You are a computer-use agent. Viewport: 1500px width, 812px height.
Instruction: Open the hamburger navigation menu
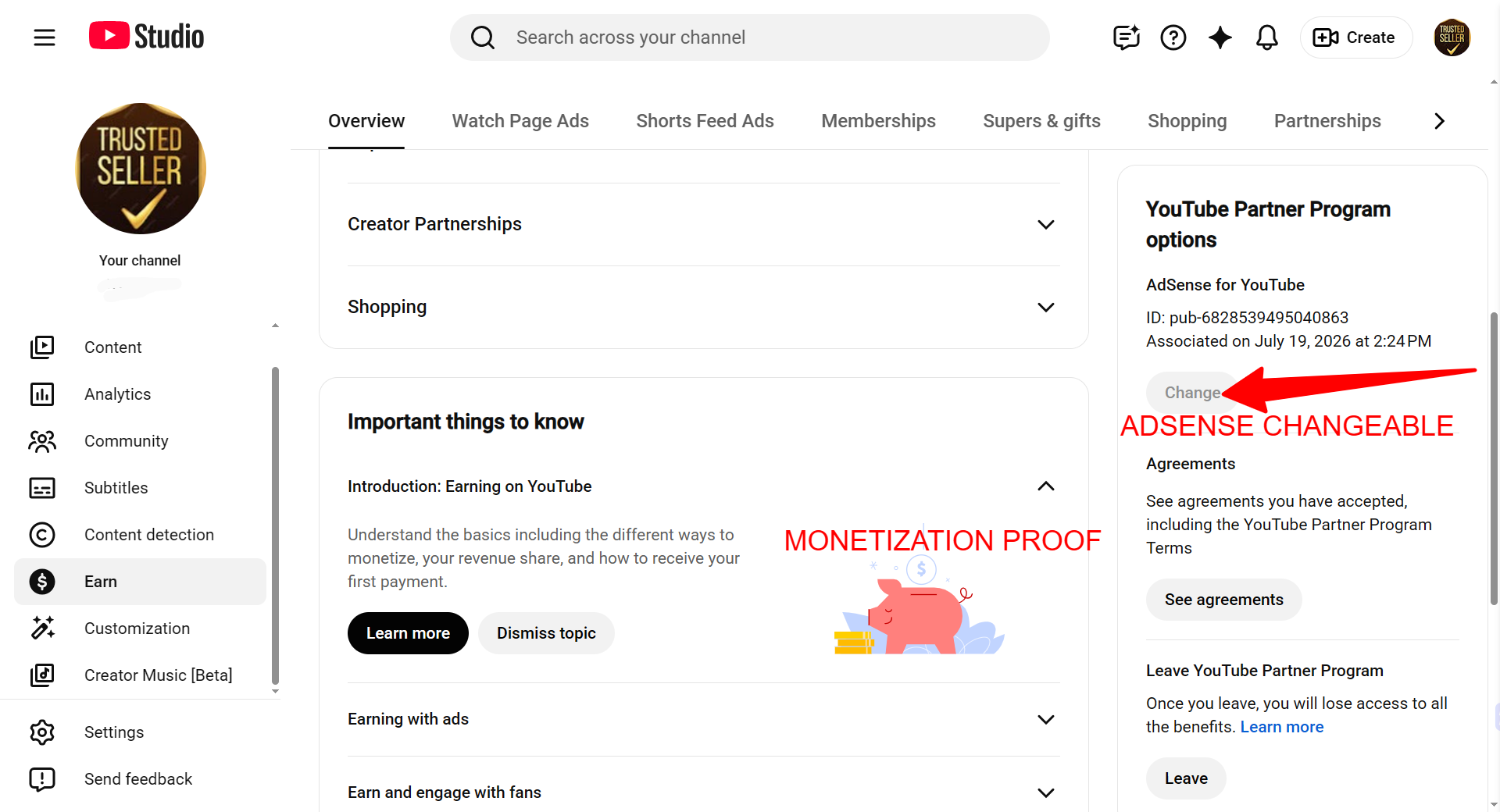click(45, 37)
